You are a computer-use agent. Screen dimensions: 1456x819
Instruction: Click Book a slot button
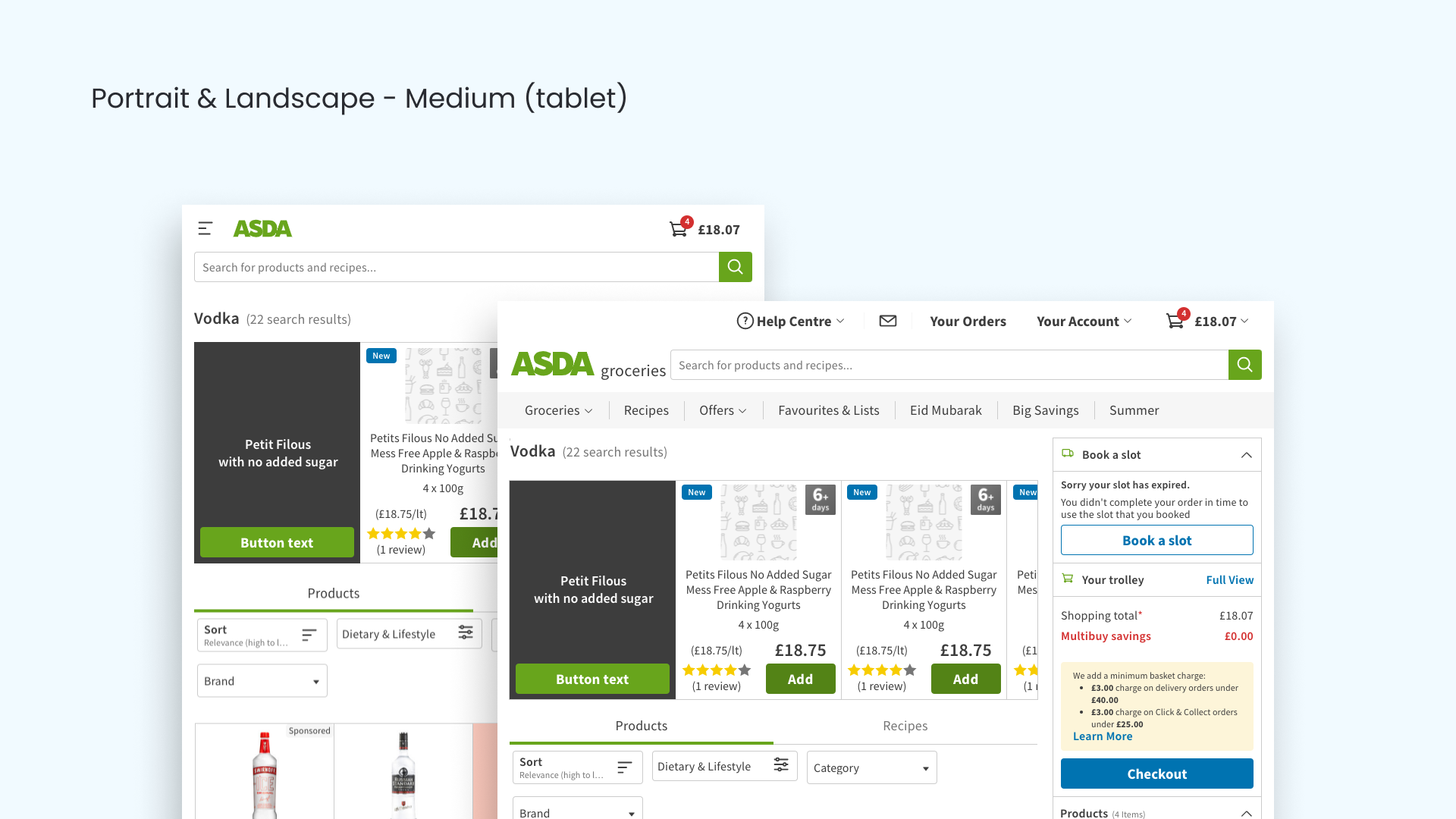click(1156, 540)
